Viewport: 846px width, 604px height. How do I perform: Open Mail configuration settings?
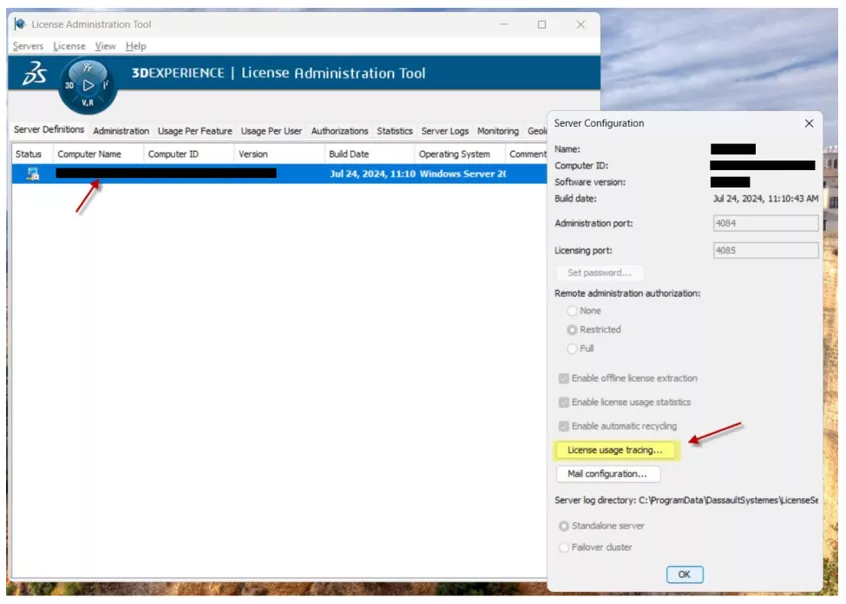[x=608, y=474]
